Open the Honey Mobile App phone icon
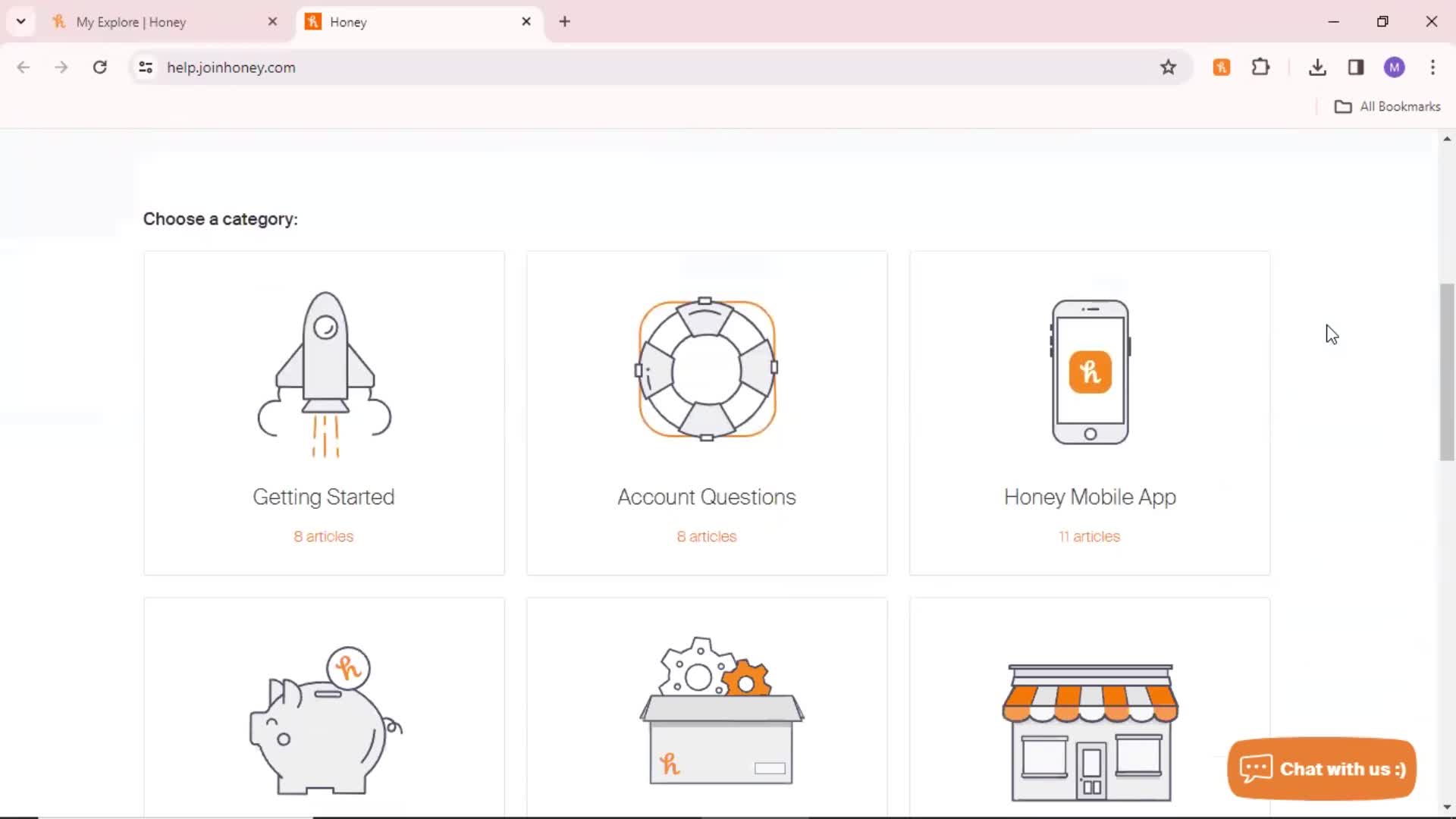 [1090, 372]
